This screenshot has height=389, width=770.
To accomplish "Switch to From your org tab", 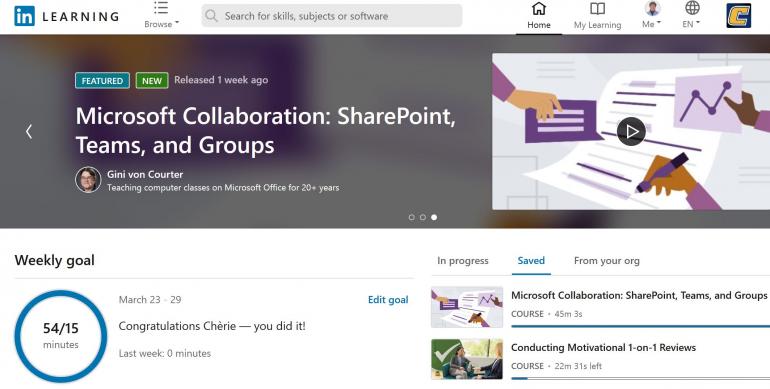I will (x=606, y=261).
